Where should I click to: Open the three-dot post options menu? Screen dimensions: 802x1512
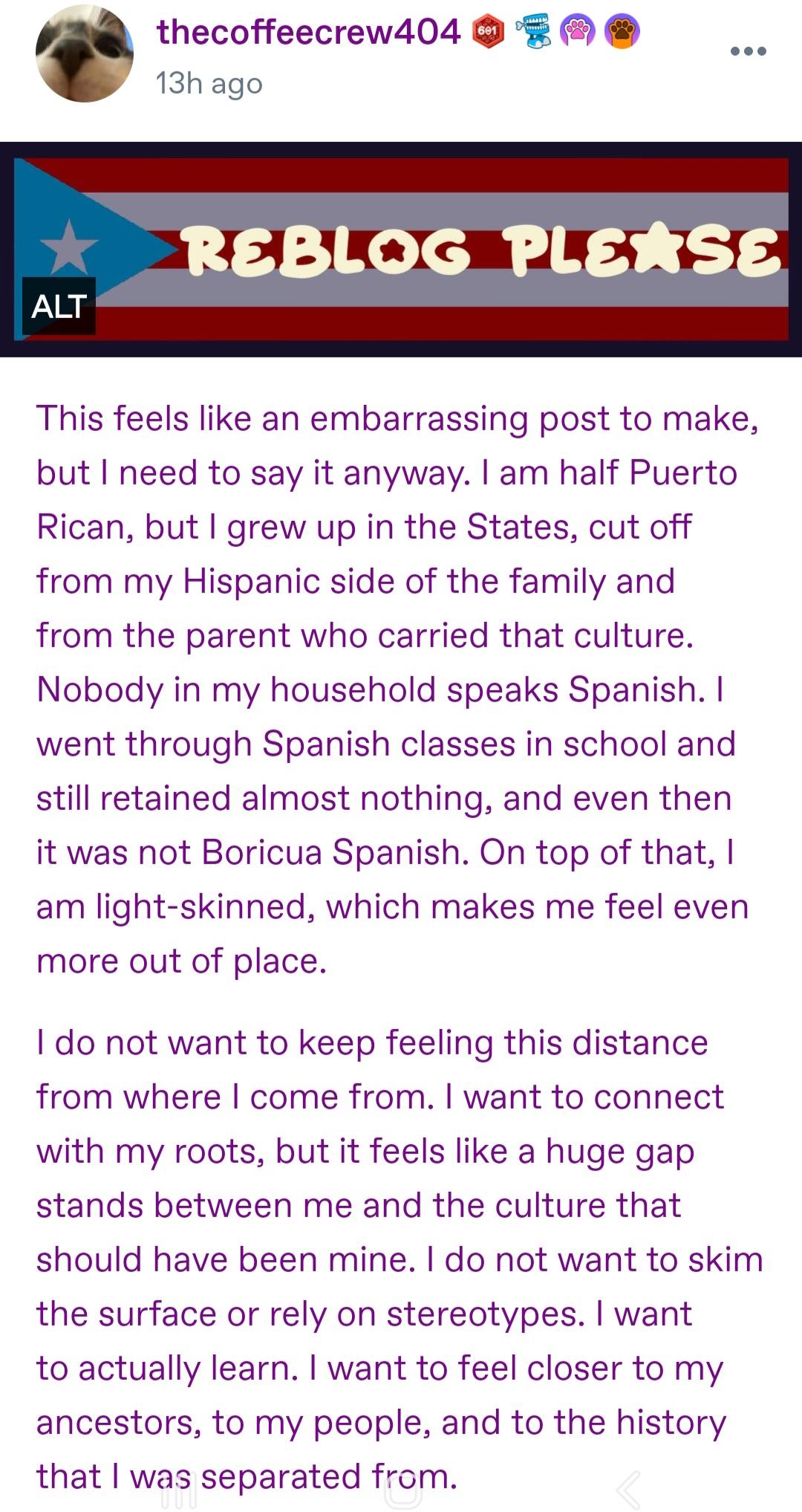click(748, 51)
